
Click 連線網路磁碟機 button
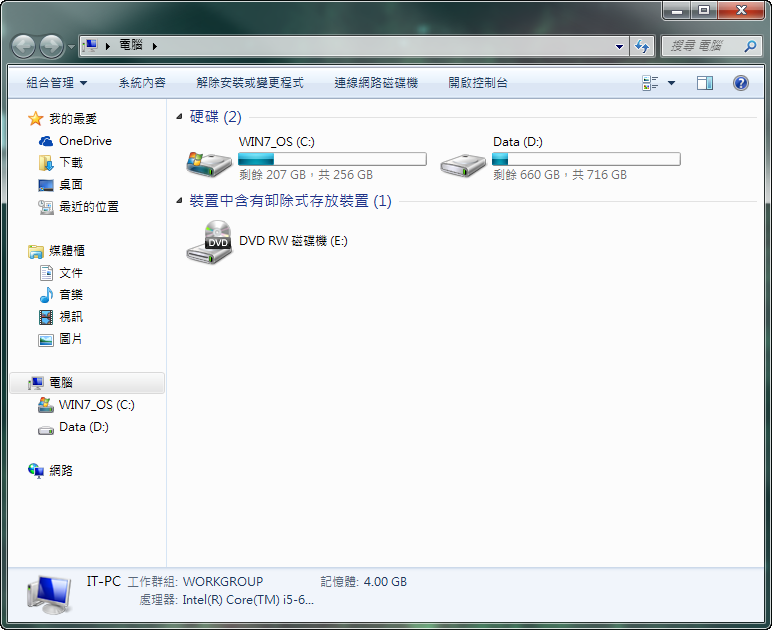pos(376,83)
